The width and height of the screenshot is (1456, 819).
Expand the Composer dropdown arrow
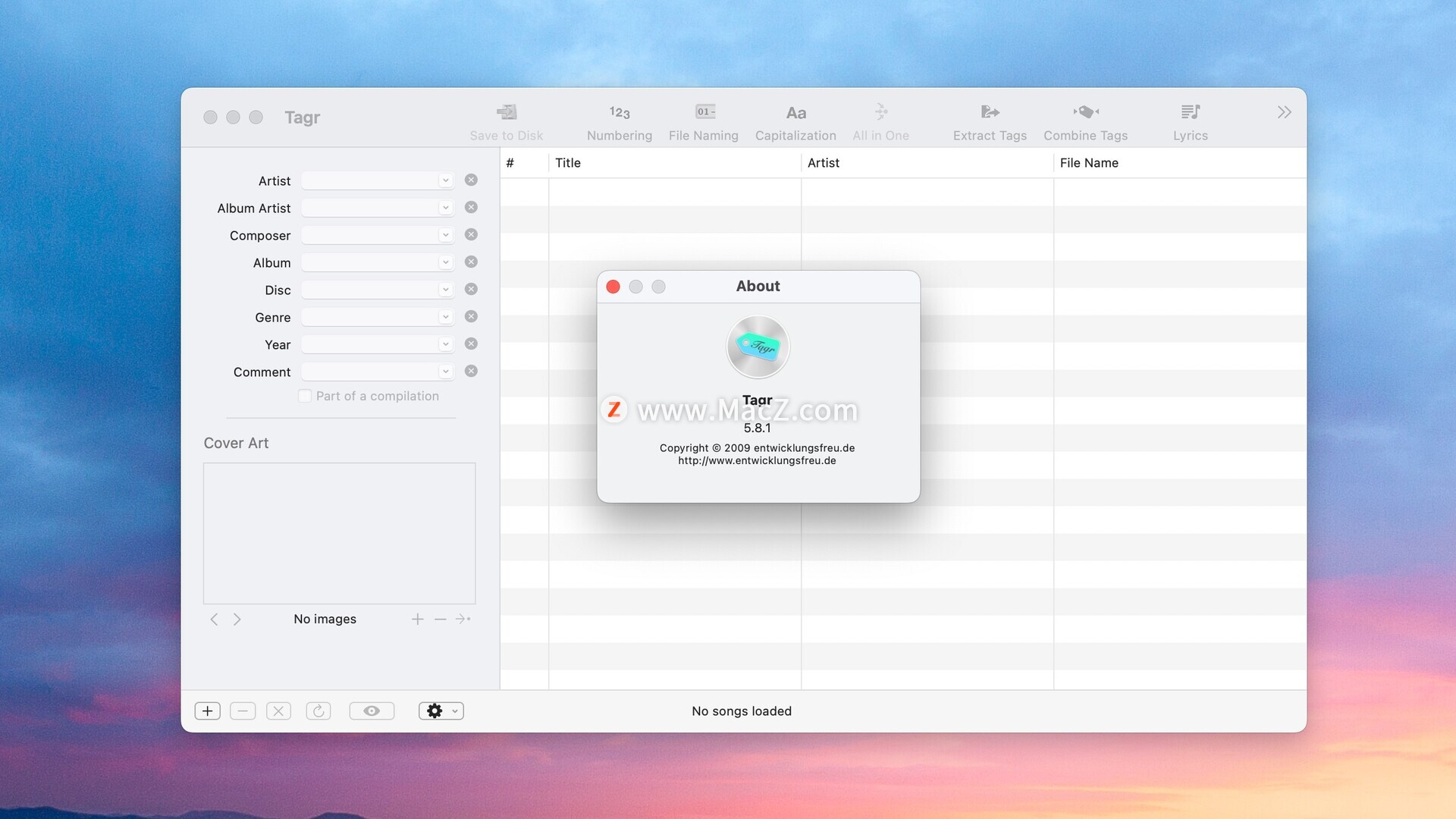(445, 235)
